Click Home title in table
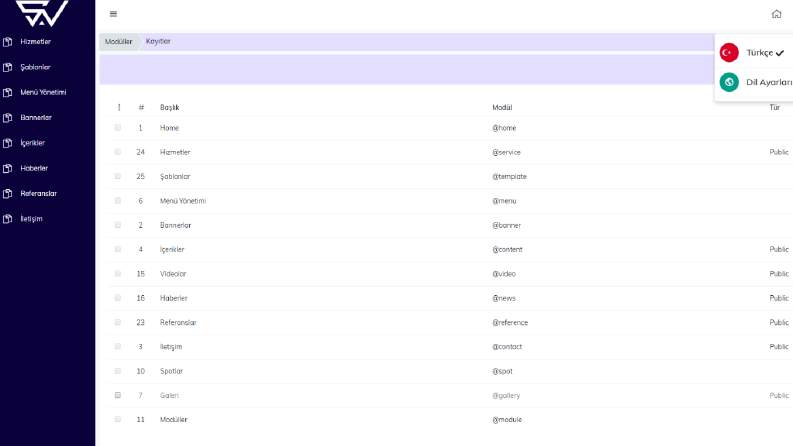 pyautogui.click(x=169, y=128)
